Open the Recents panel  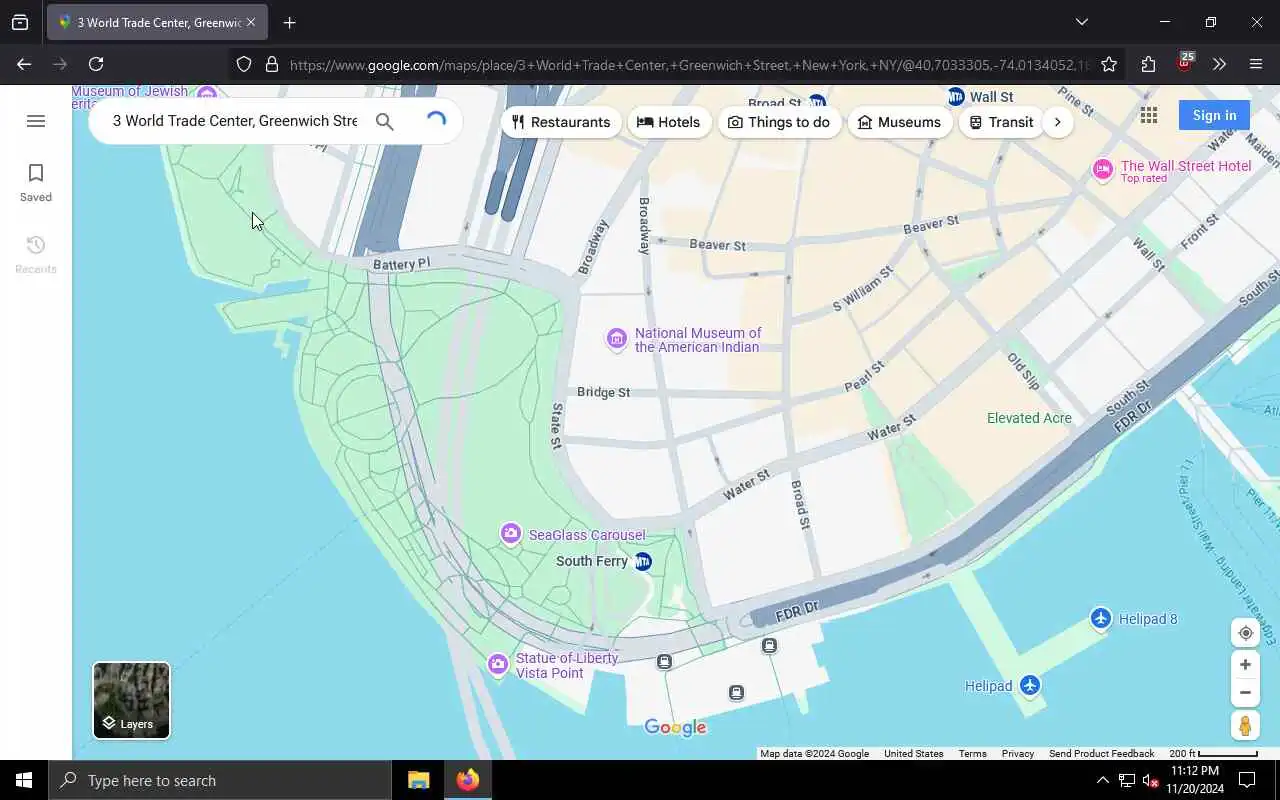[x=36, y=255]
